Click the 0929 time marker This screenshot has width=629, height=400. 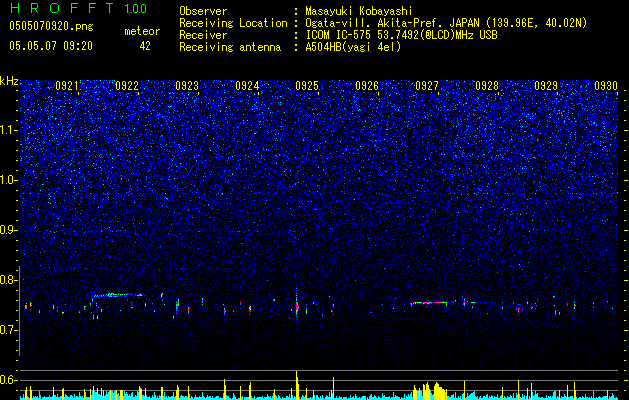546,85
